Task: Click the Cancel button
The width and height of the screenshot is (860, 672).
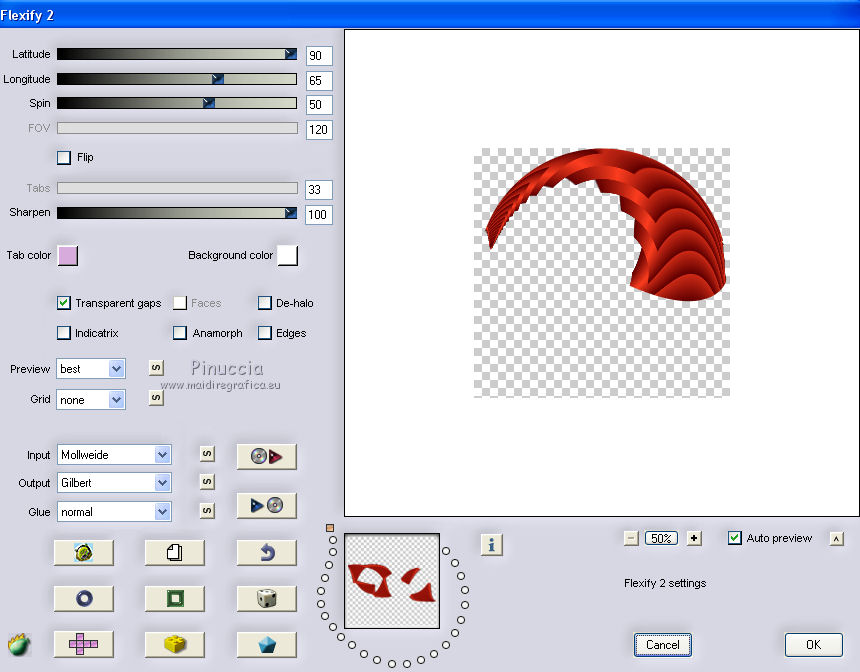Action: [663, 645]
